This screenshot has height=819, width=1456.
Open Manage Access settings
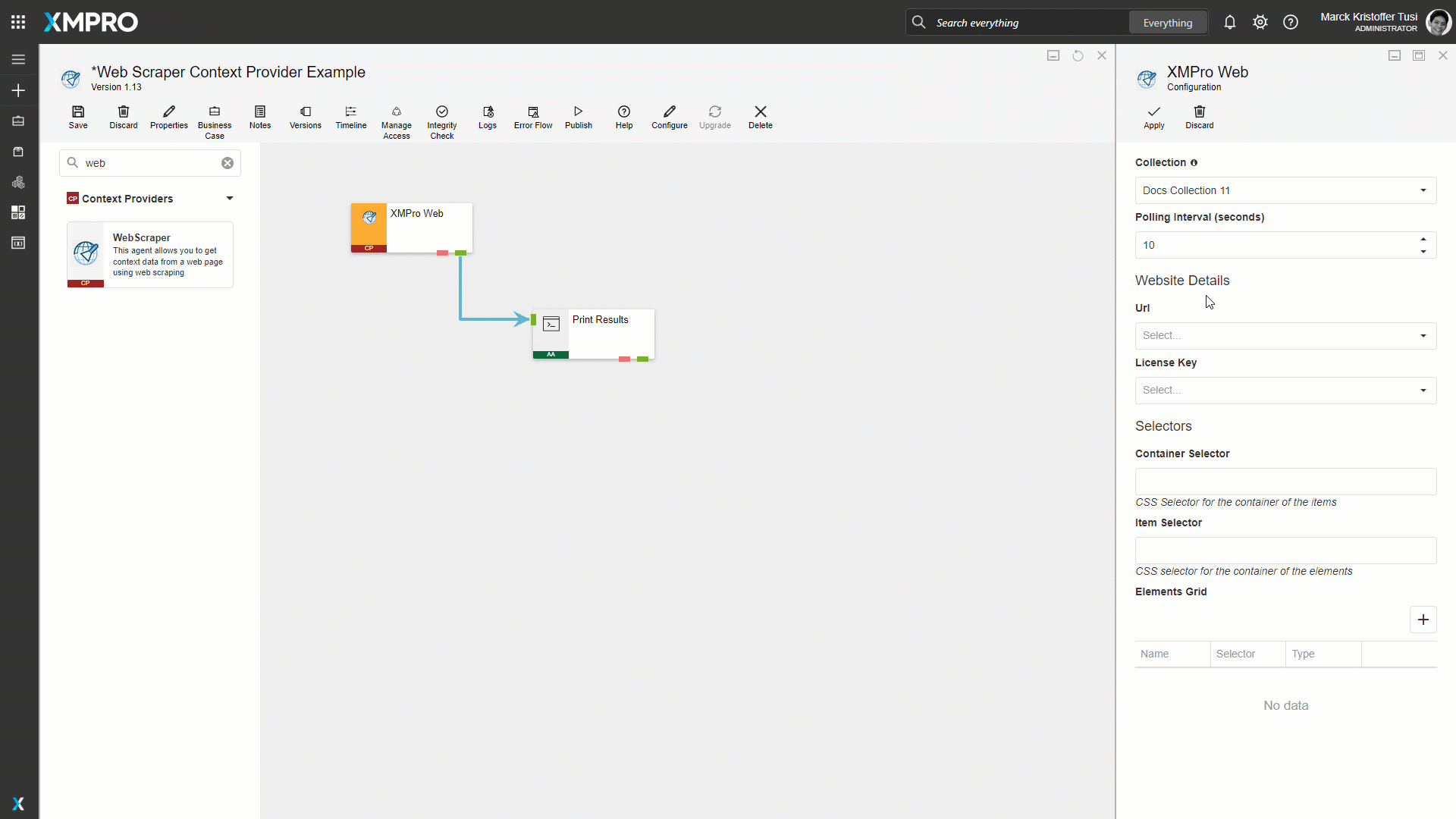396,121
